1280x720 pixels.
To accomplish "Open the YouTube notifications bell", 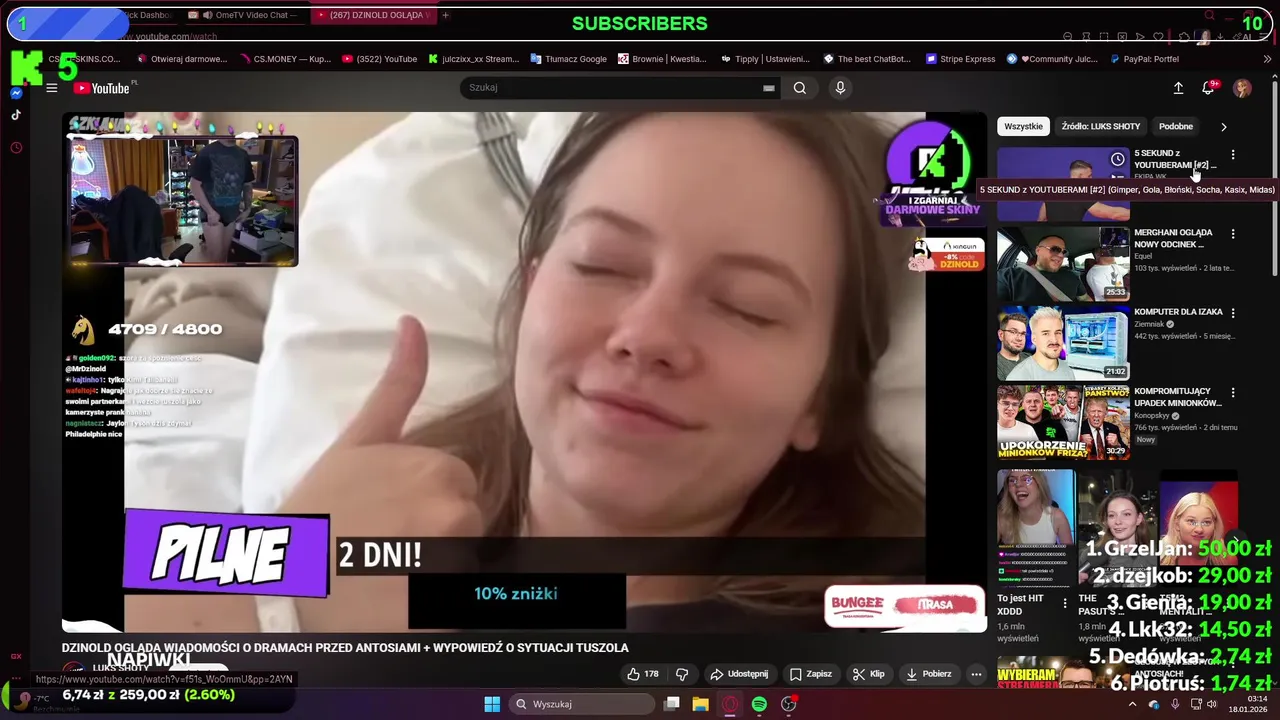I will point(1208,88).
